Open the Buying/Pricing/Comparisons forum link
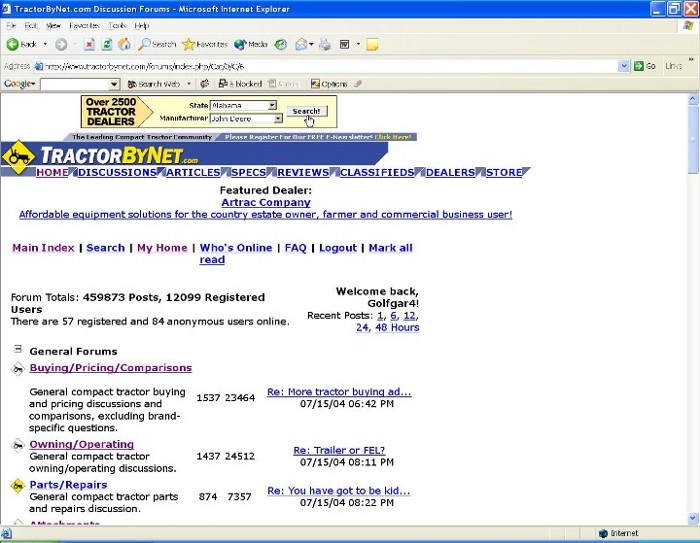700x543 pixels. (111, 368)
